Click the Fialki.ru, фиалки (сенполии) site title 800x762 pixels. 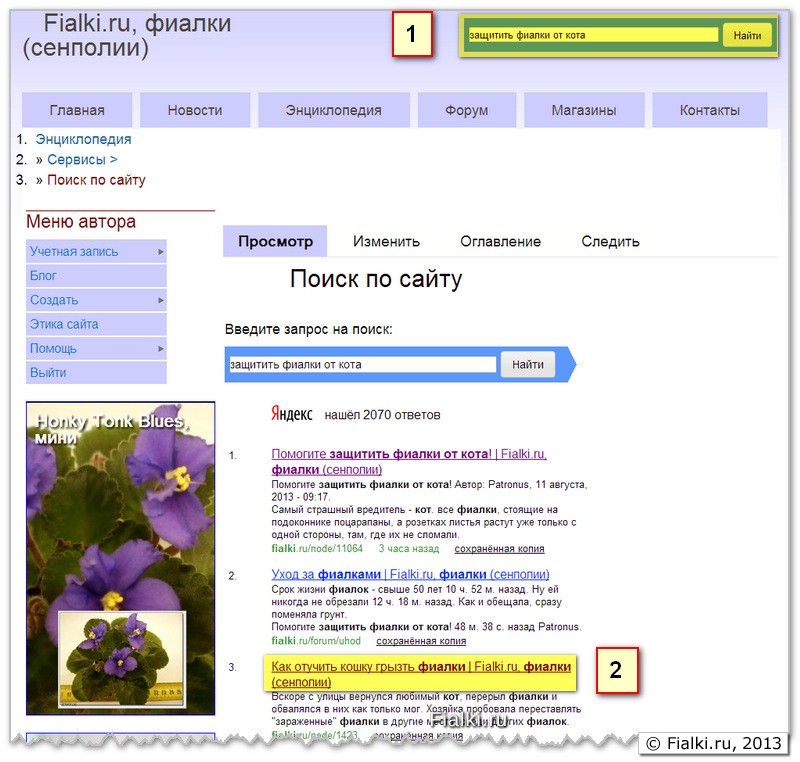coord(127,36)
